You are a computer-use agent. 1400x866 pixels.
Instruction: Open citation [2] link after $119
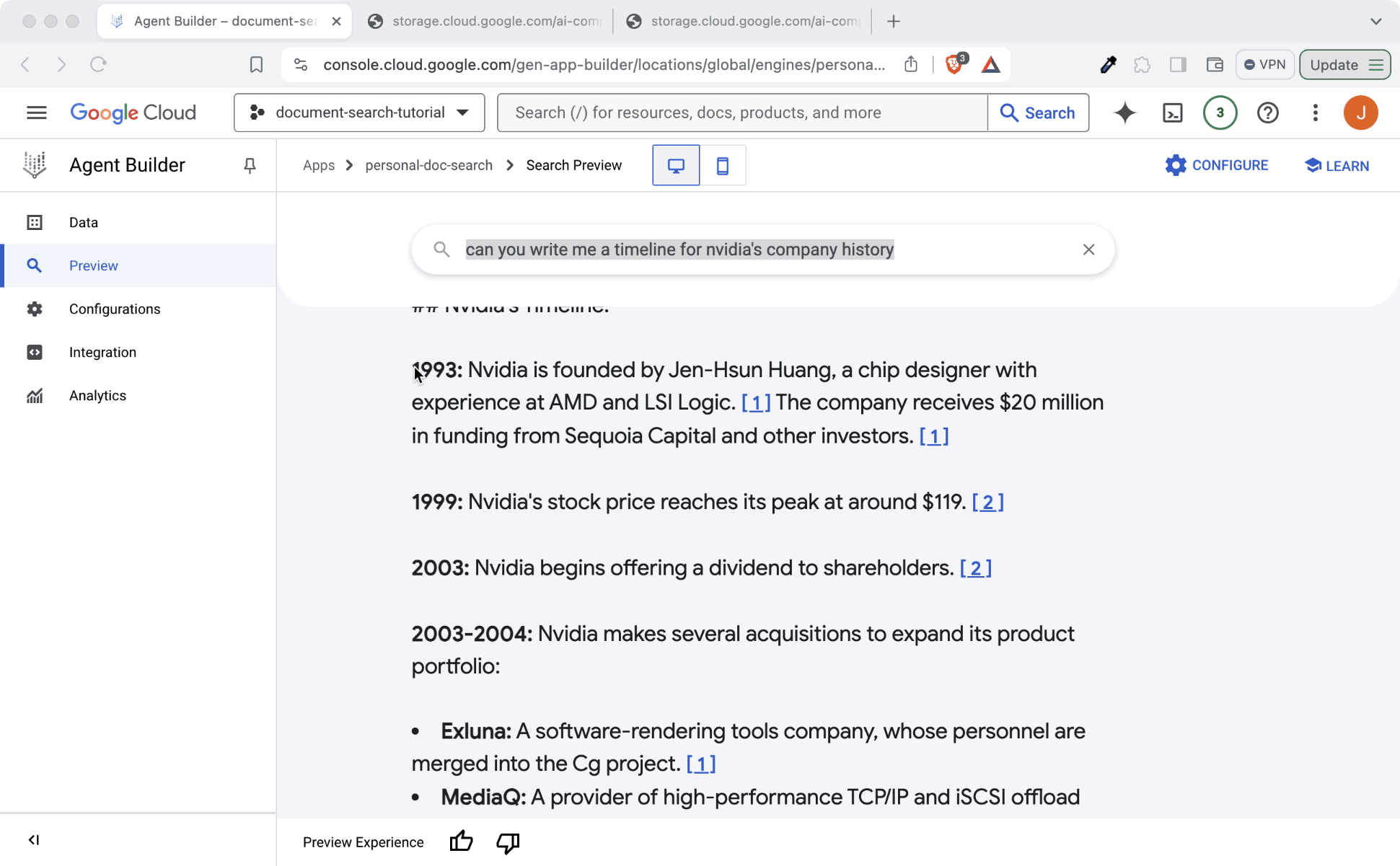pyautogui.click(x=987, y=502)
